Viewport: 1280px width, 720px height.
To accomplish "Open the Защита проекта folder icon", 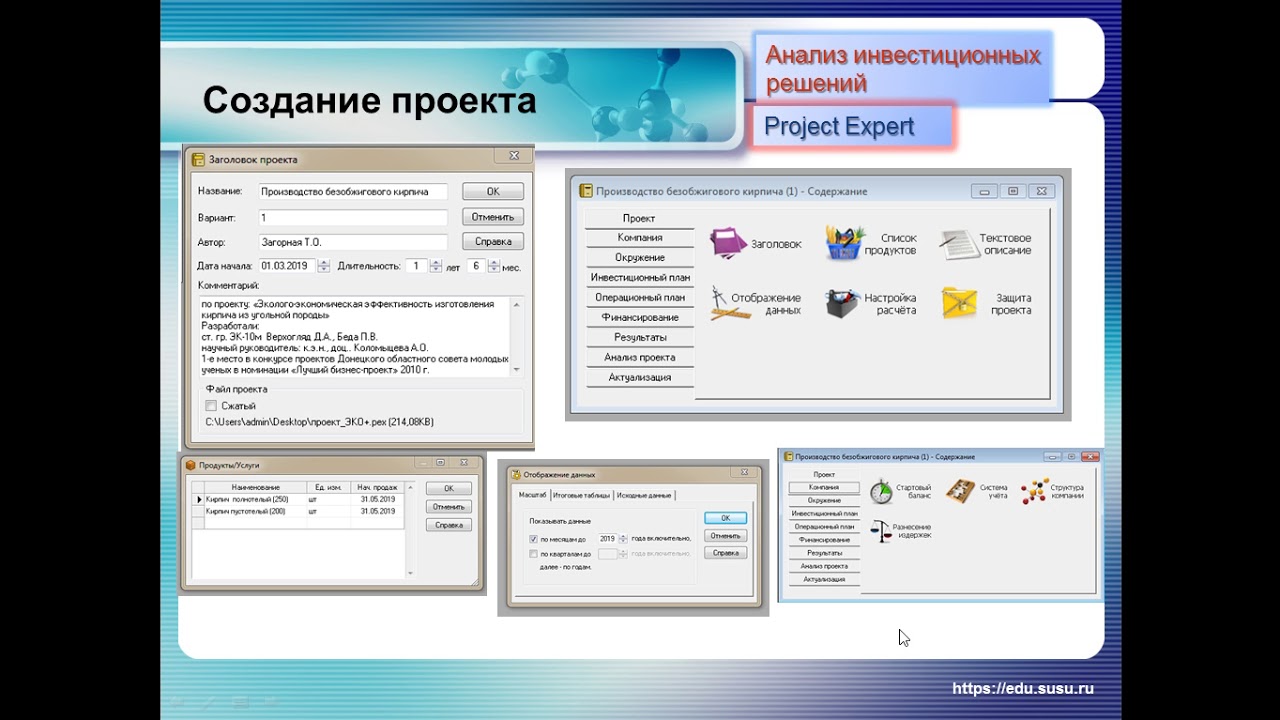I will (958, 303).
